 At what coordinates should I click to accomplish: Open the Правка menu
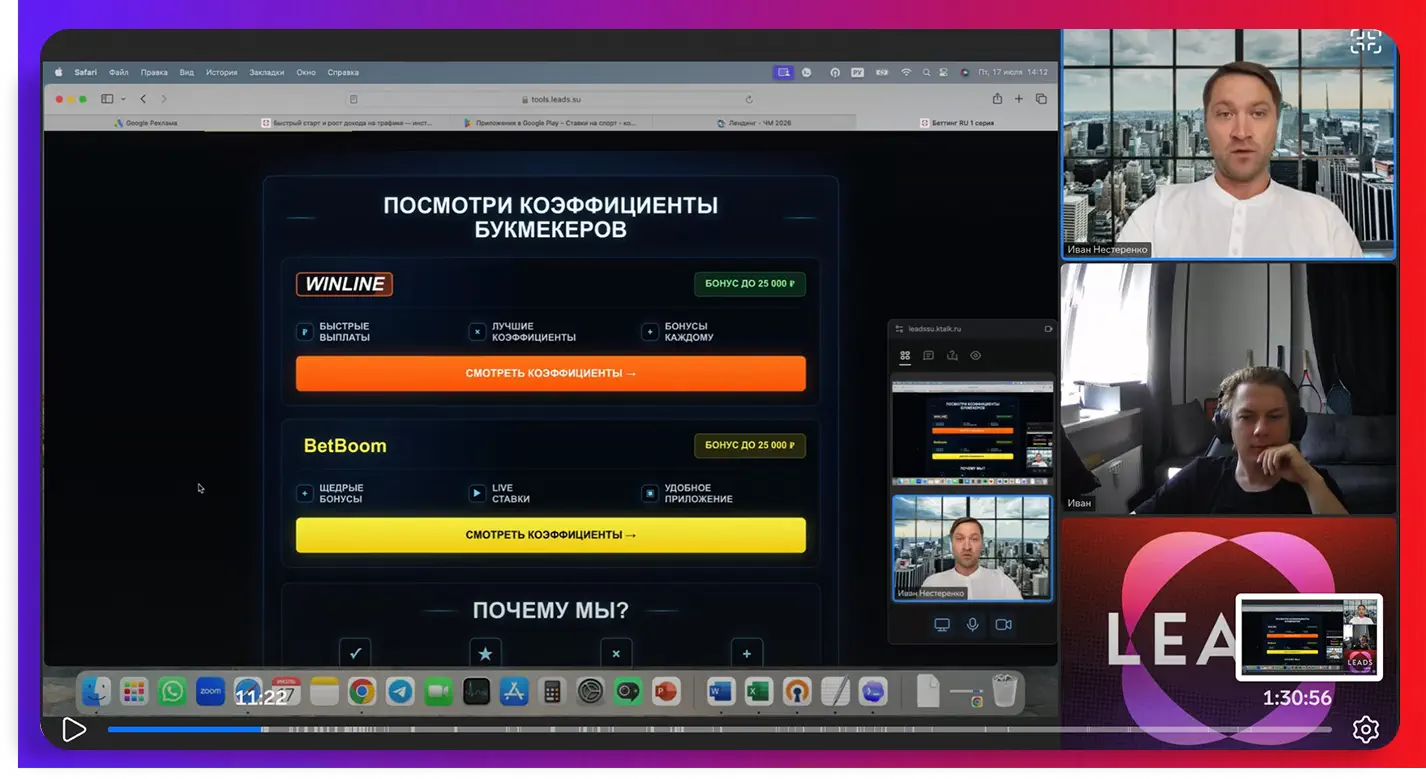[x=154, y=72]
